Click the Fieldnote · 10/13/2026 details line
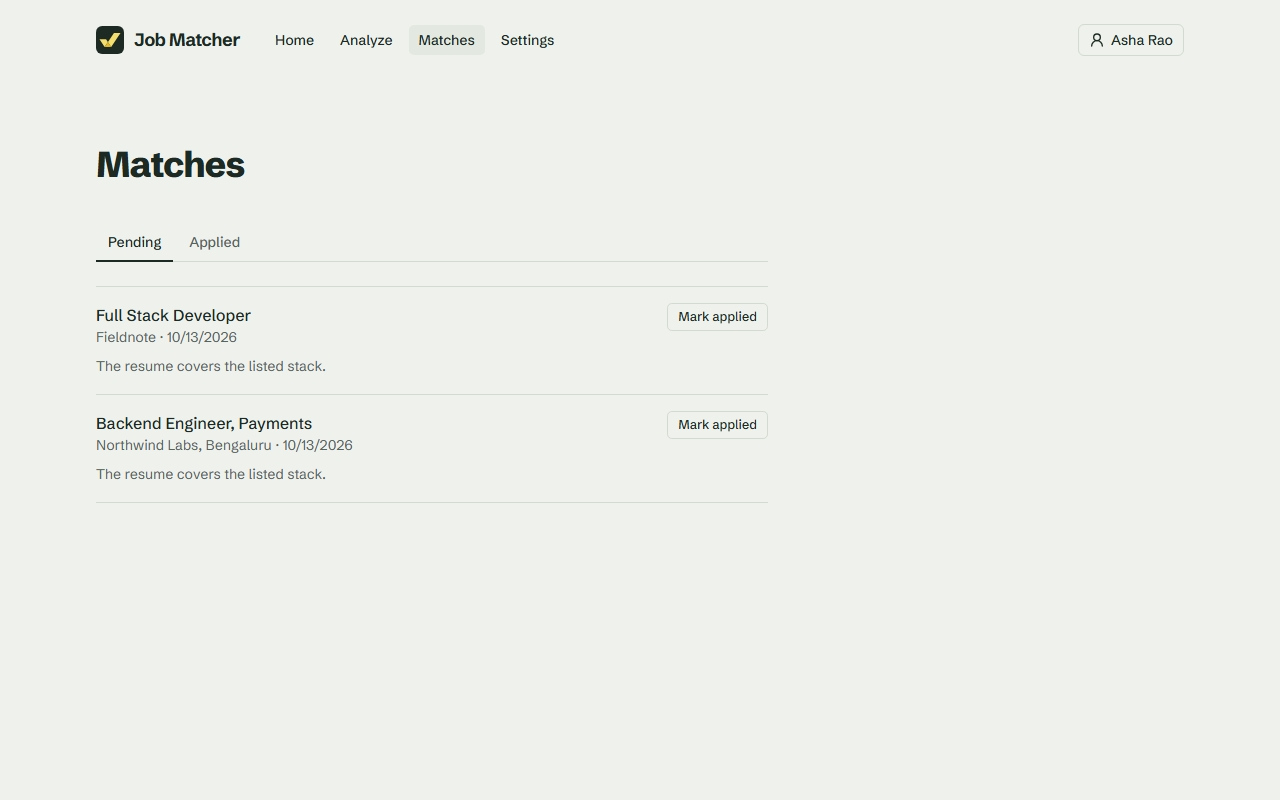This screenshot has width=1280, height=800. coord(166,337)
